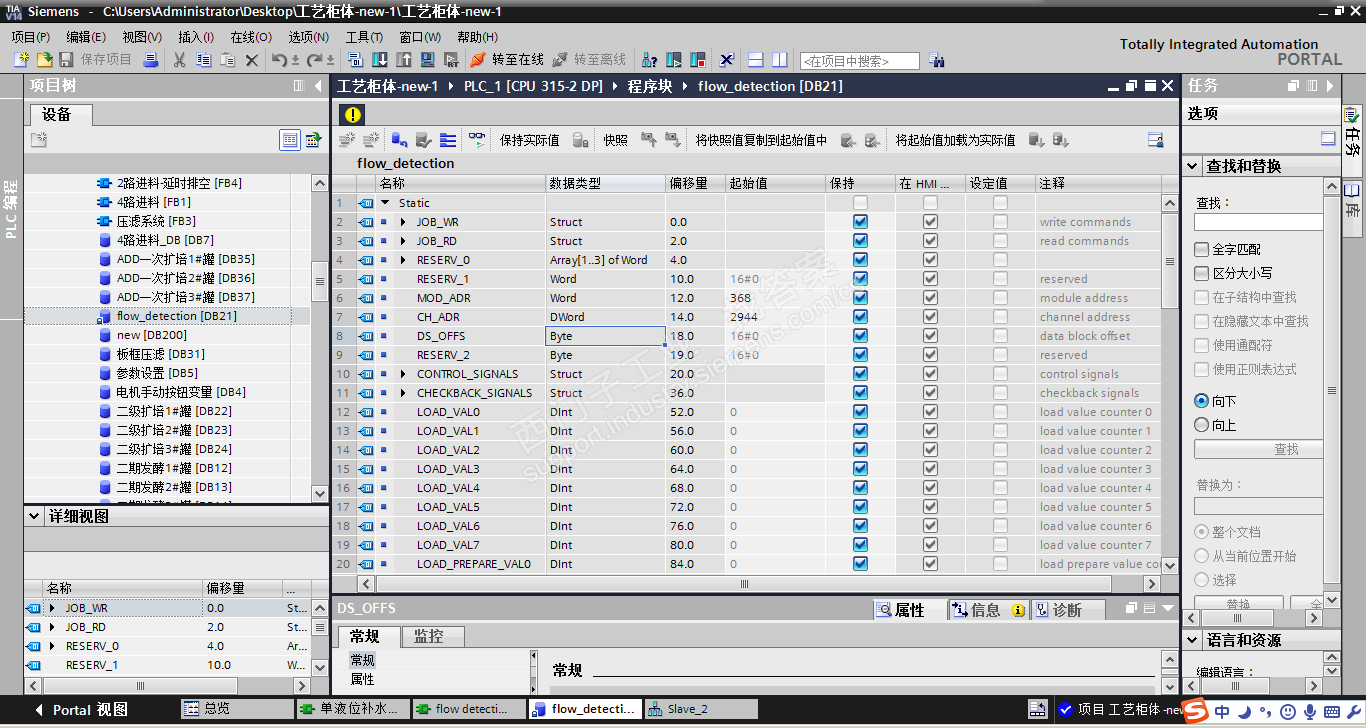Compile using the toolbar compile icon
The image size is (1366, 728).
356,60
